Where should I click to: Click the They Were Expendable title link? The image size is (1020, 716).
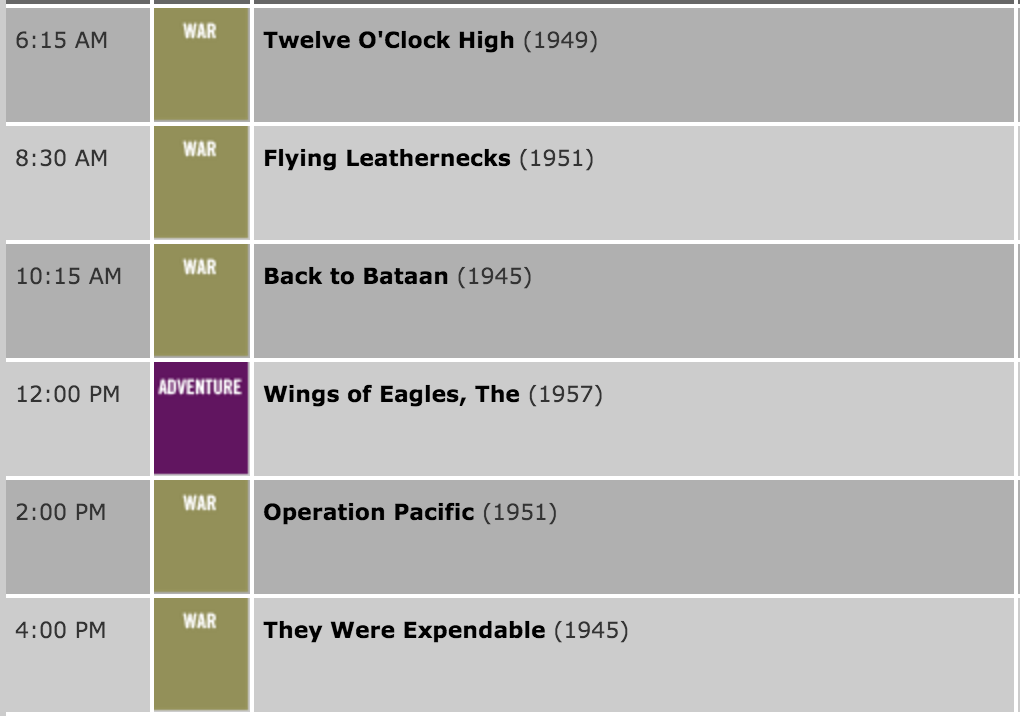[404, 631]
